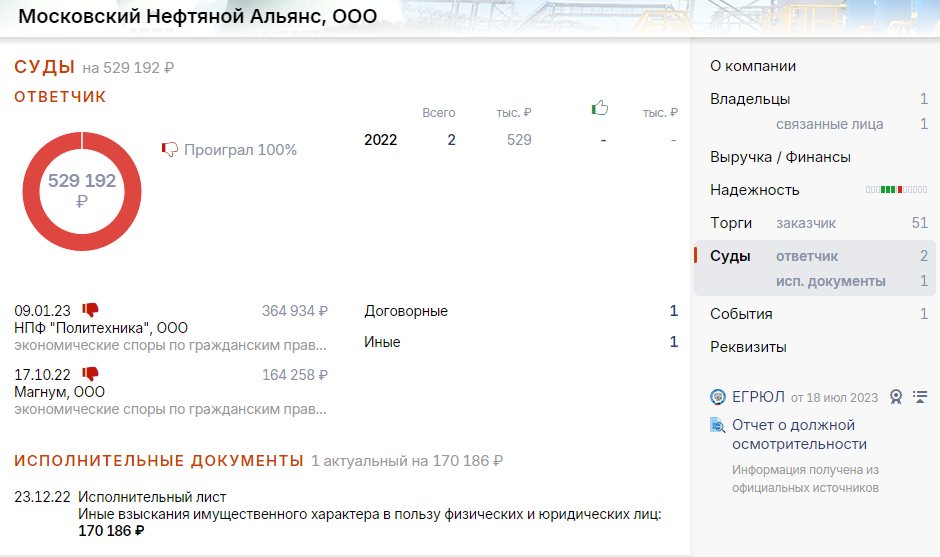Click the Надежность reliability indicator bar
Viewport: 940px width, 557px height.
[897, 190]
